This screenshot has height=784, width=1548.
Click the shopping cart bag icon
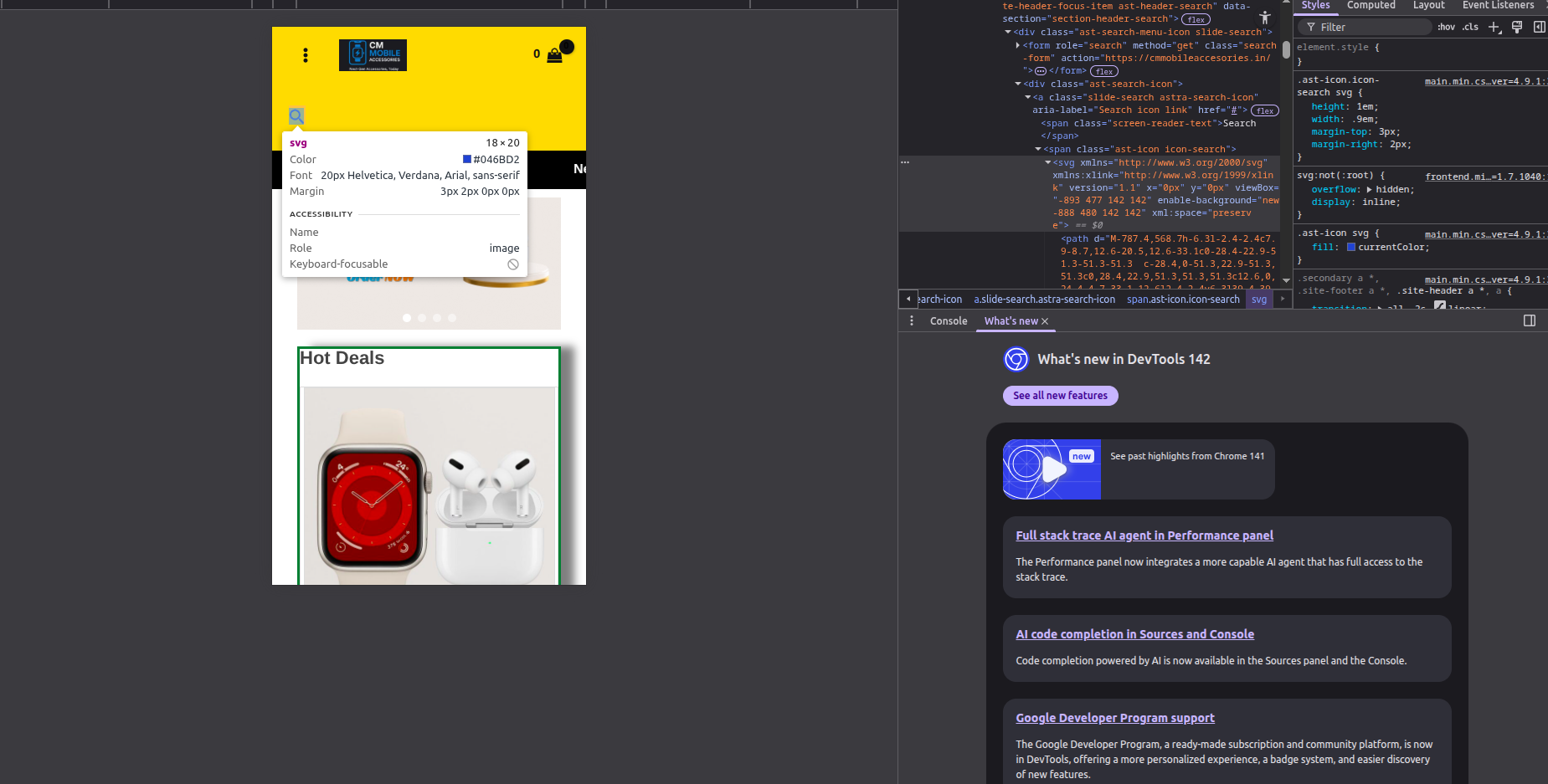click(x=554, y=55)
